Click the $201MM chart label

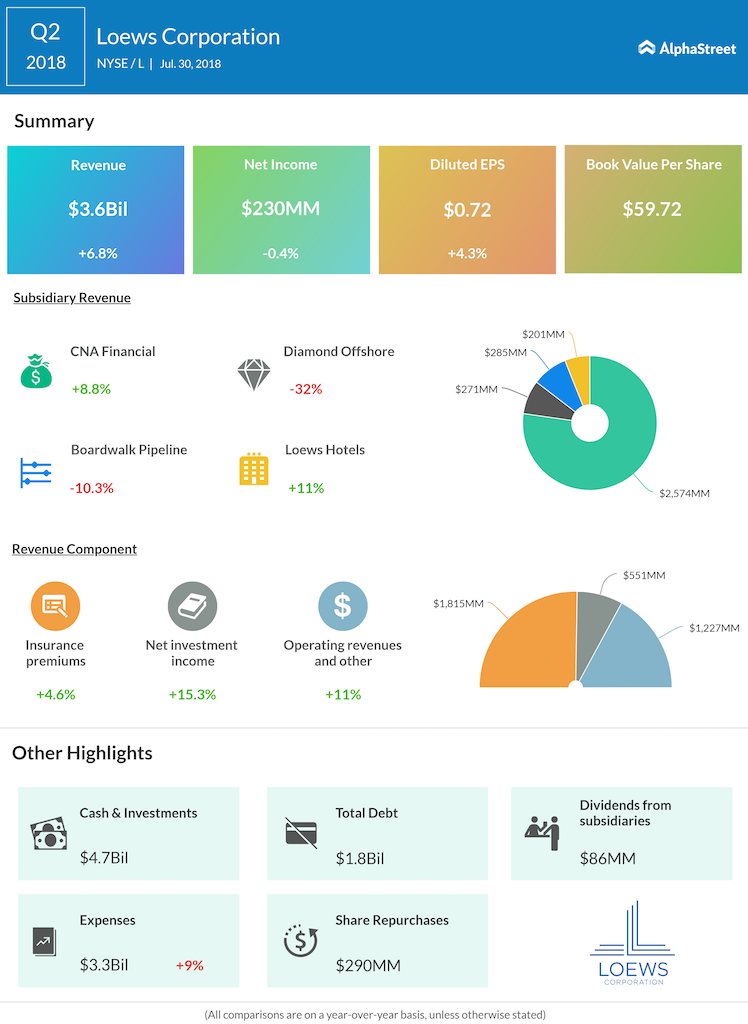tap(543, 334)
